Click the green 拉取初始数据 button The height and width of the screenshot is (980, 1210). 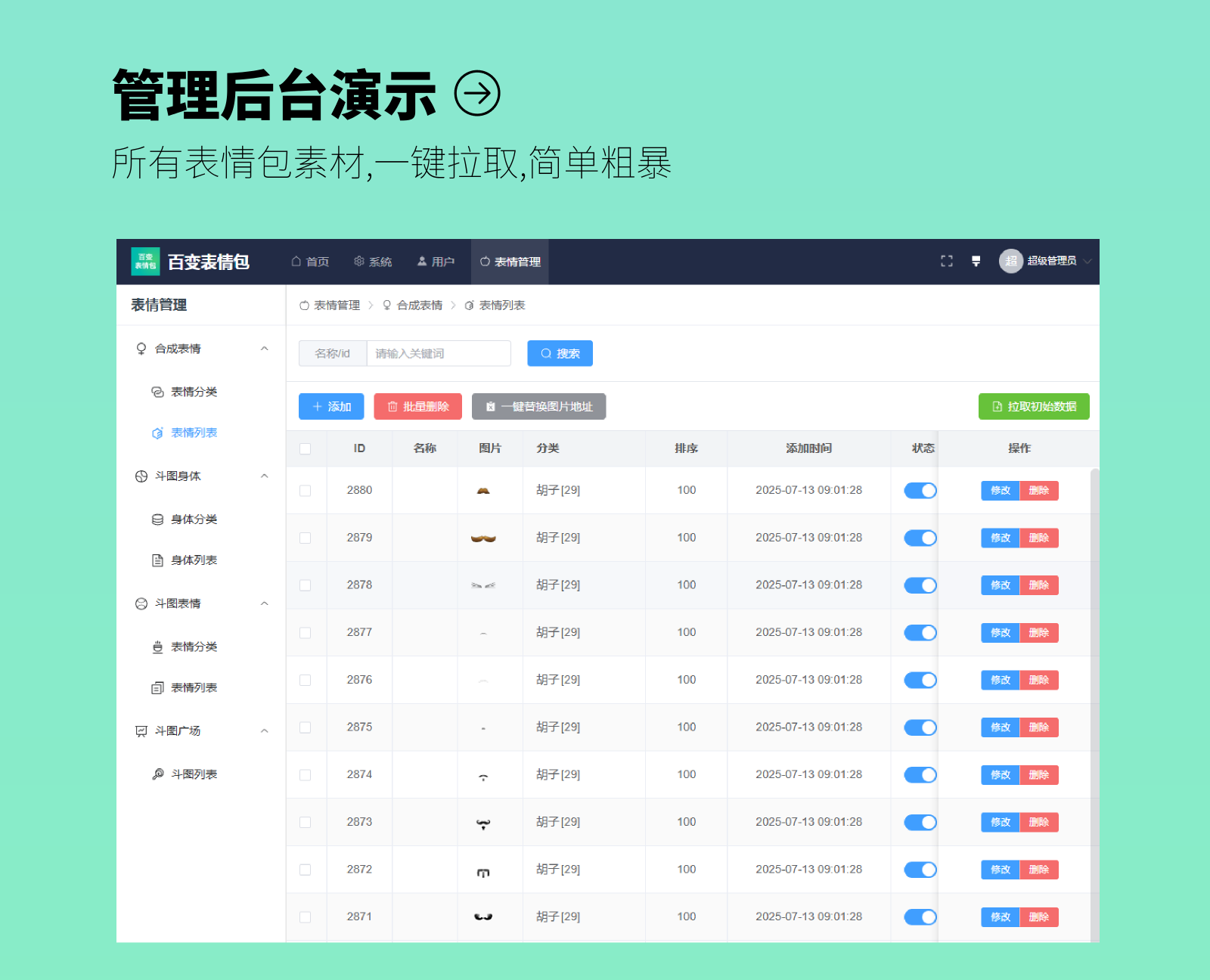[1033, 407]
